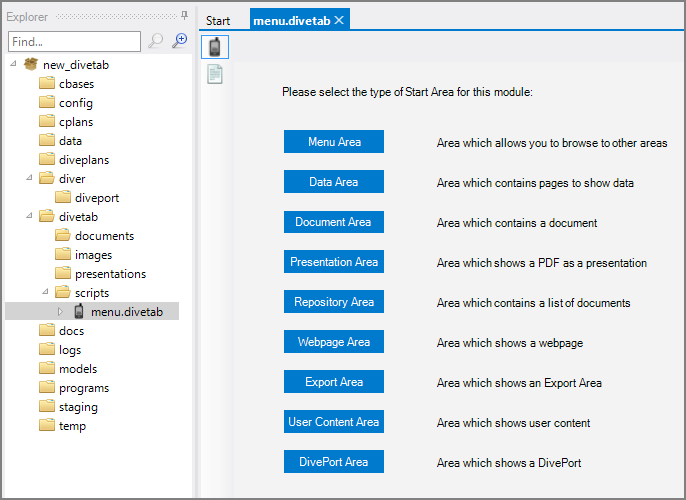Expand the menu.divetab tree node
686x500 pixels.
pyautogui.click(x=60, y=312)
